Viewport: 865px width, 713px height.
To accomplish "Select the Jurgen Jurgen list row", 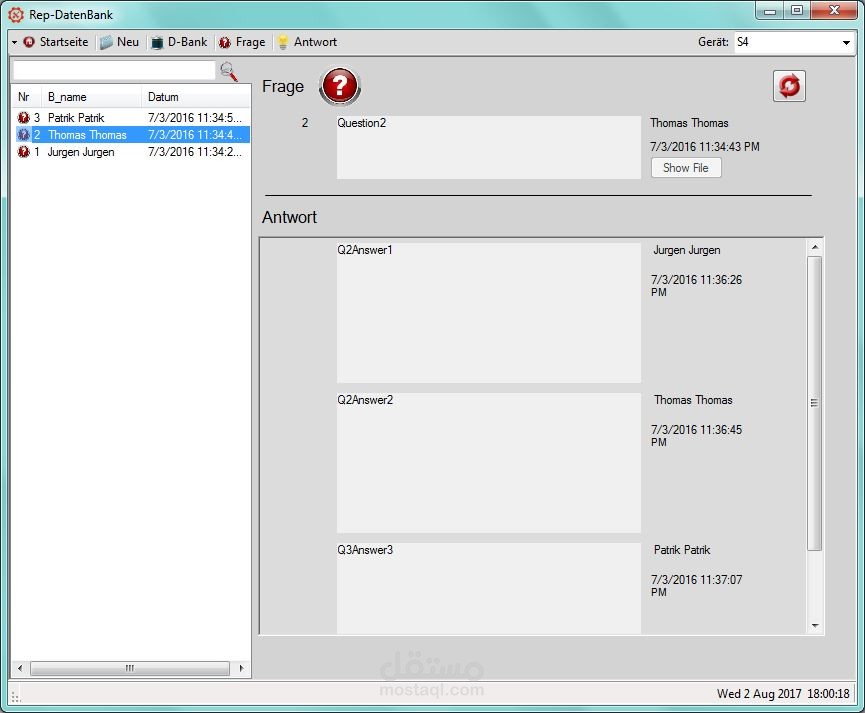I will [x=133, y=152].
